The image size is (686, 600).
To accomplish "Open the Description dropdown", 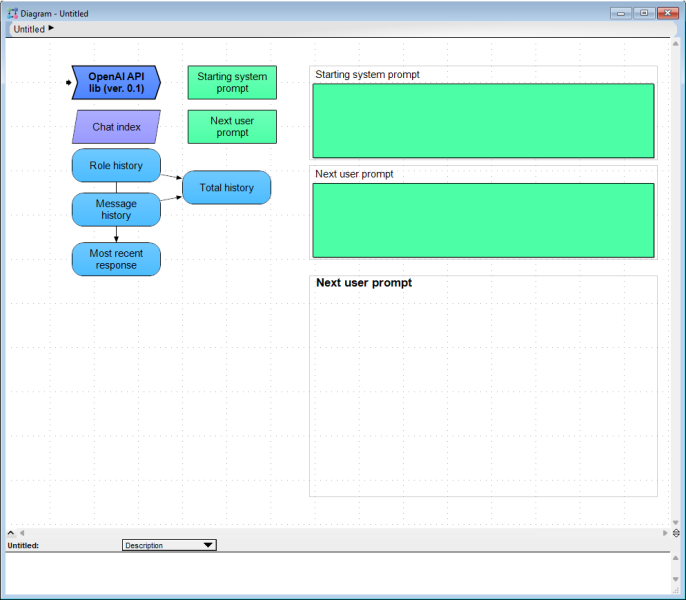I will pyautogui.click(x=169, y=545).
